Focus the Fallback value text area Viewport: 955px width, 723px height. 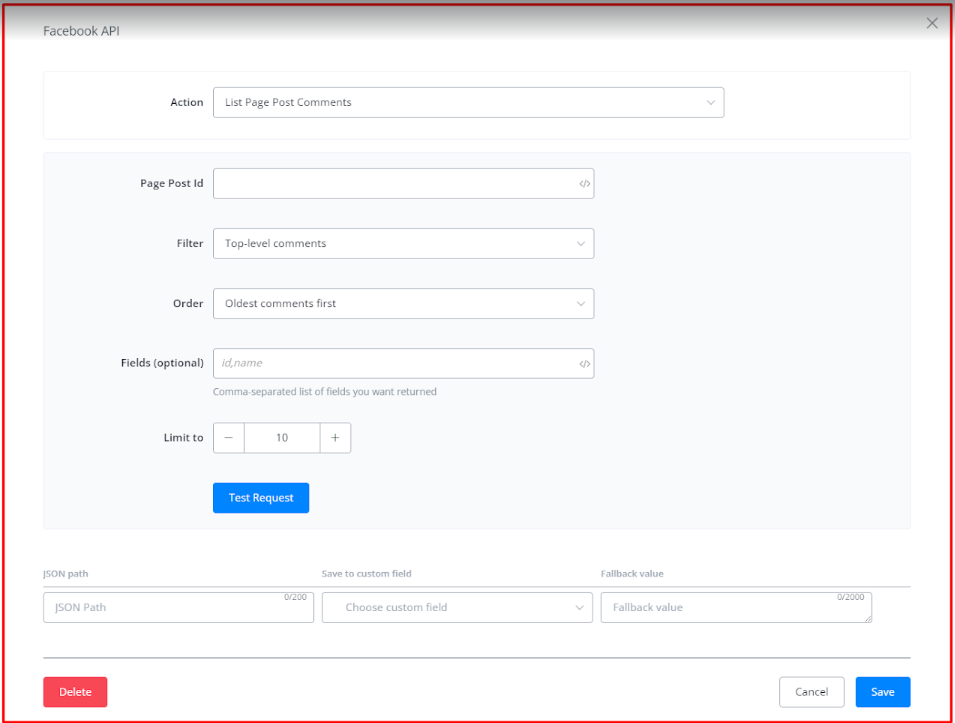pyautogui.click(x=735, y=608)
